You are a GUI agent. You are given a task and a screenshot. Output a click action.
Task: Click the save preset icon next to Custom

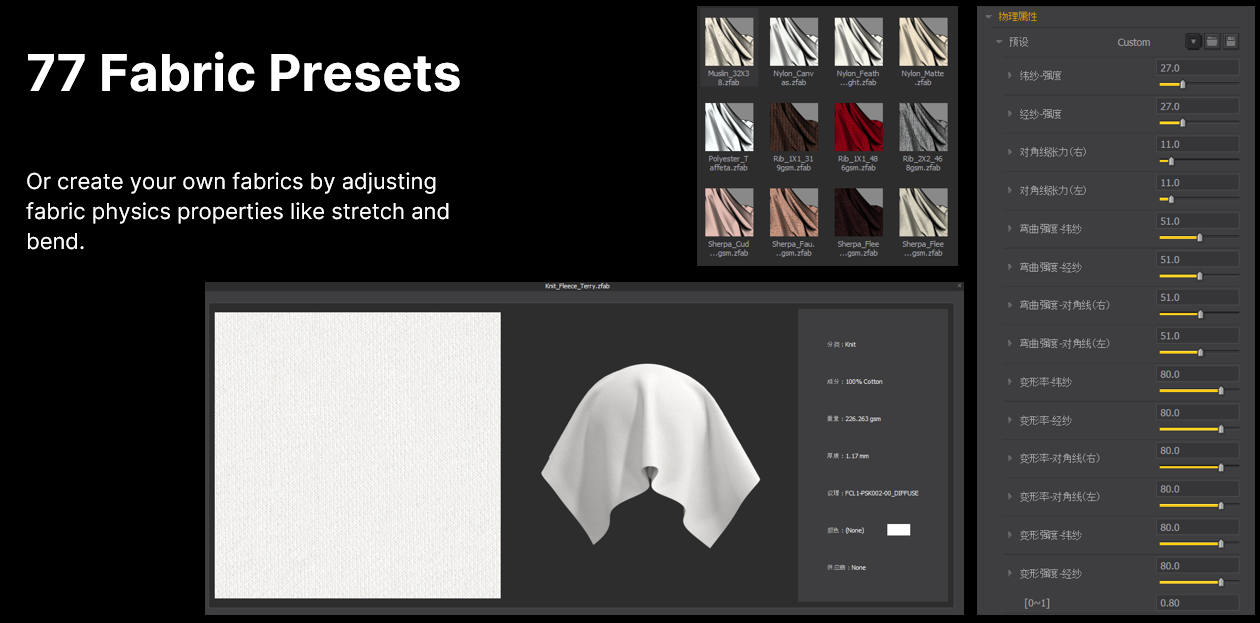1231,41
